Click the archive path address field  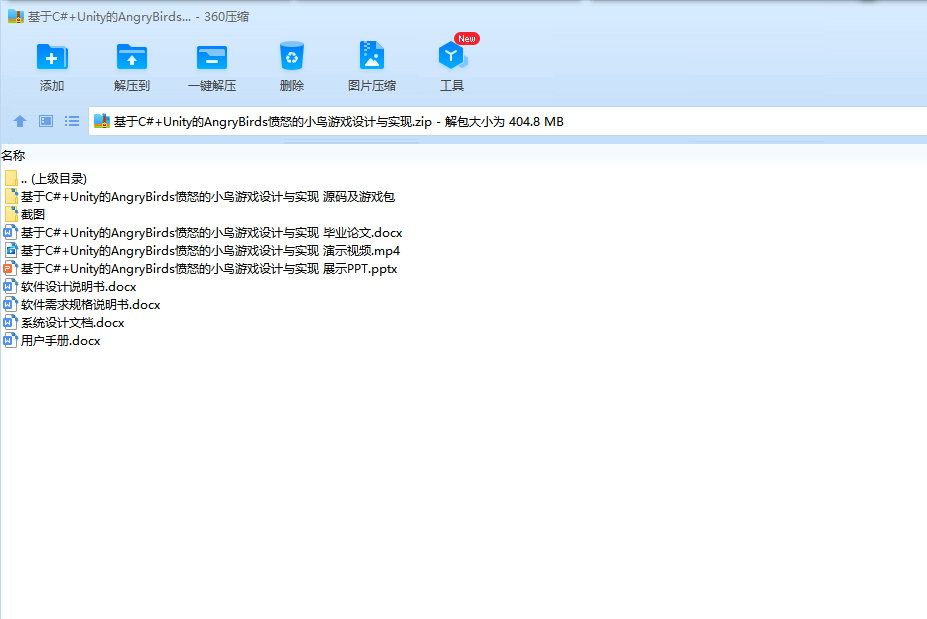508,121
